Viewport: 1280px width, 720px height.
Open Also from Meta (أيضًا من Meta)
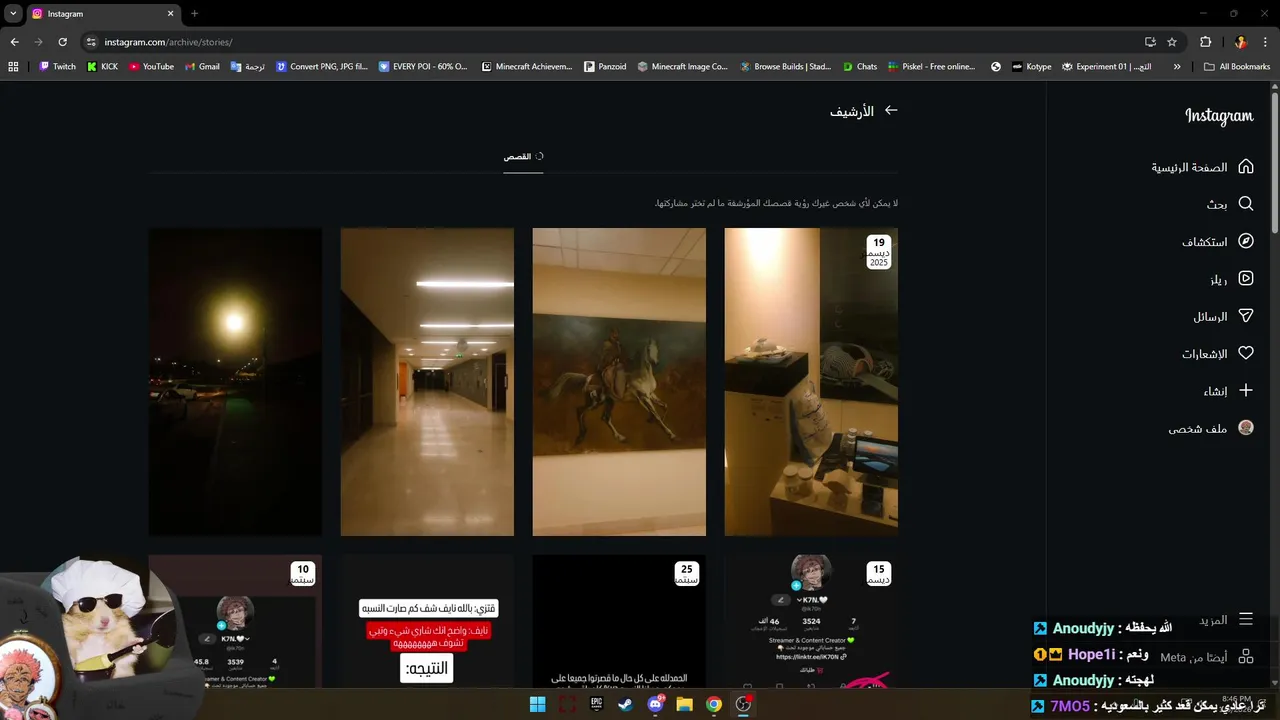pyautogui.click(x=1207, y=657)
